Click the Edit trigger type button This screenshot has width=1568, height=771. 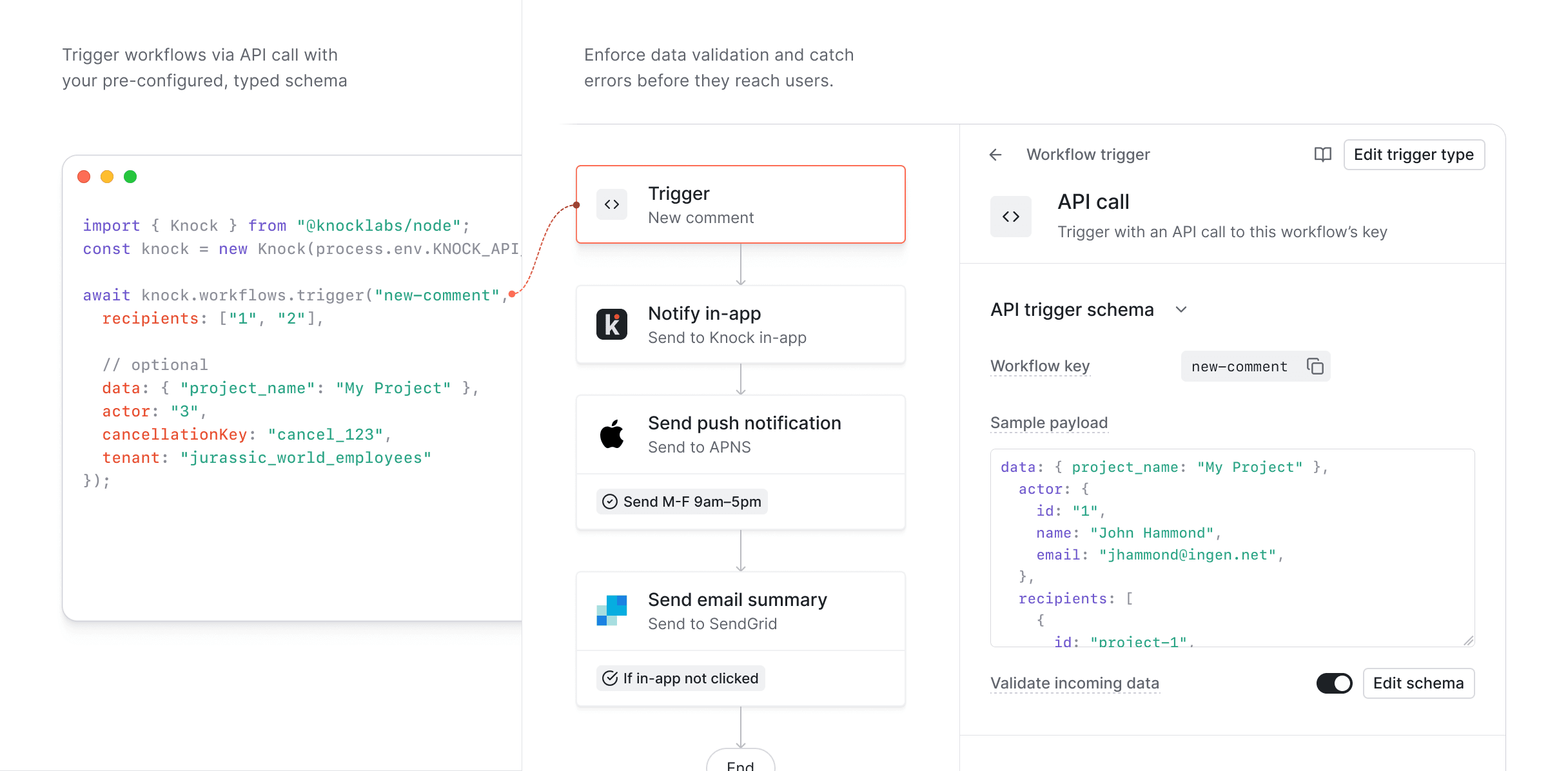(1414, 155)
